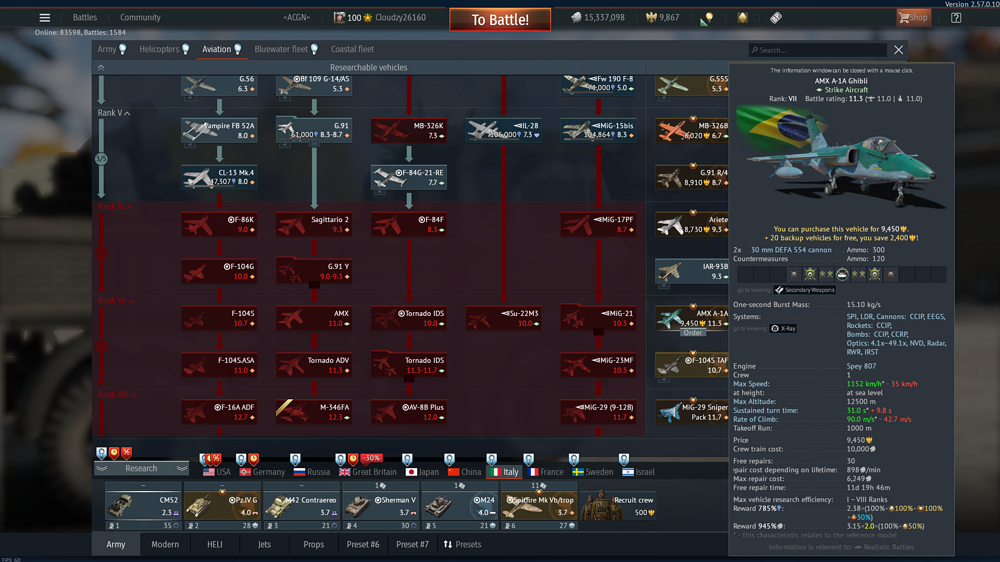Select the premium Ariete aircraft
Screen dimensions: 1000x562
point(692,225)
